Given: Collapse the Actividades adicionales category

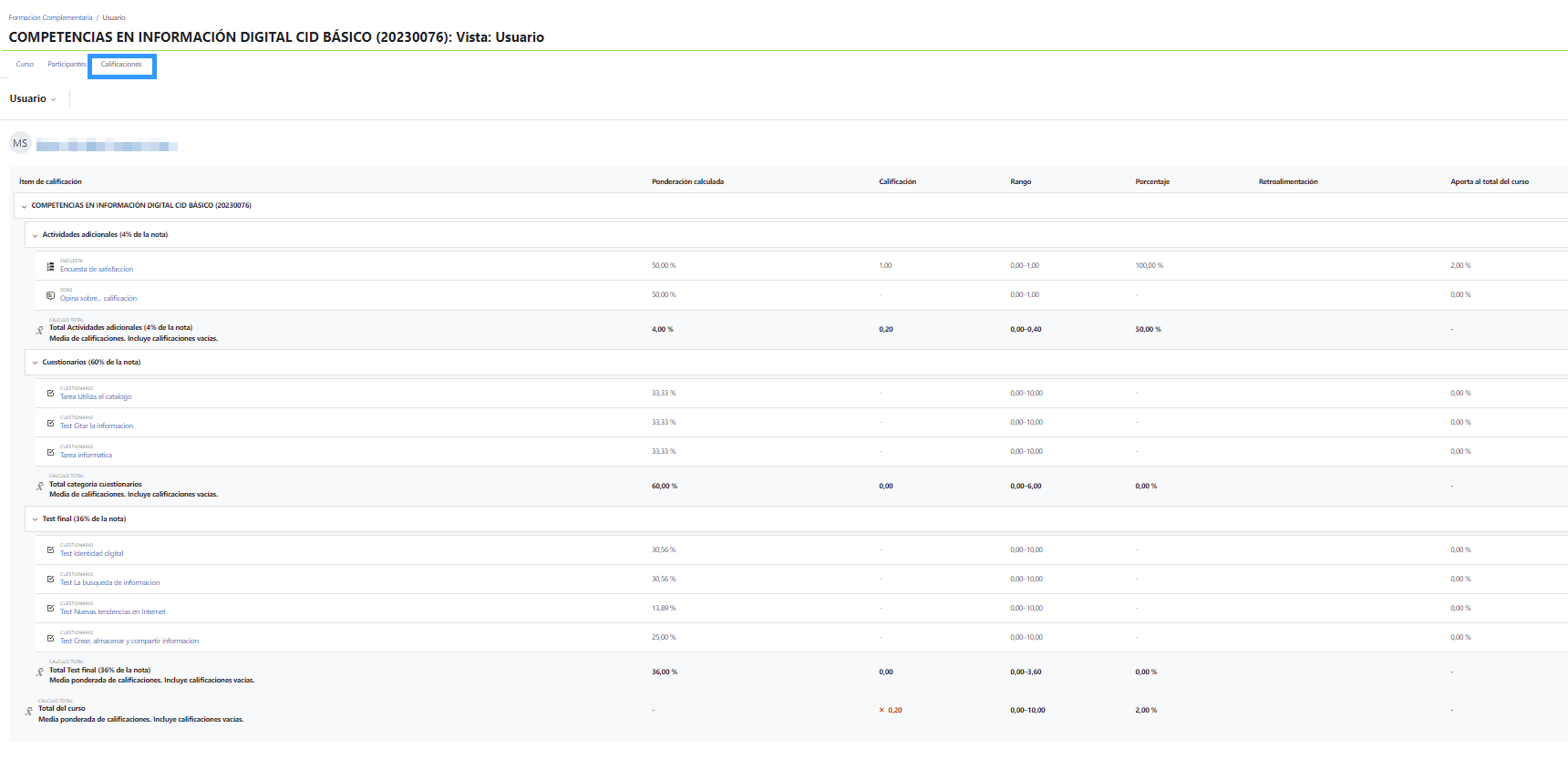Looking at the screenshot, I should click(36, 235).
